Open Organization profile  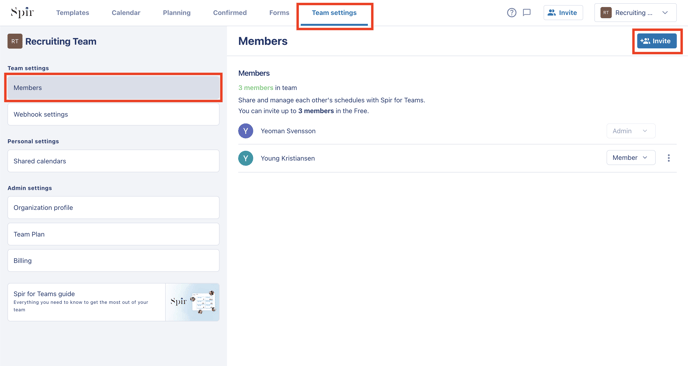point(114,208)
